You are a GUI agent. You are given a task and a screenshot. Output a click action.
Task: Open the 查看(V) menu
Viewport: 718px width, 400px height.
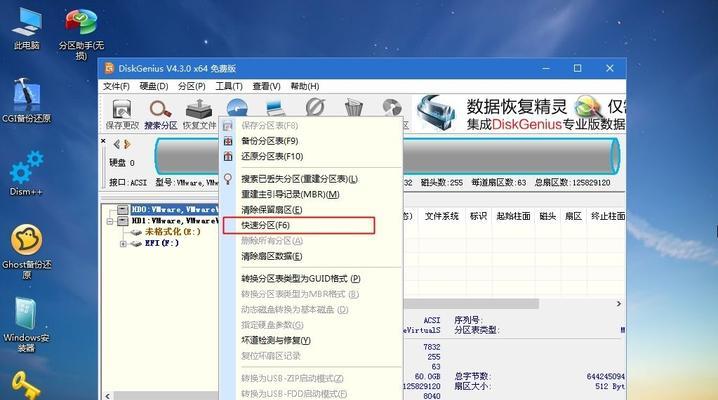coord(266,86)
